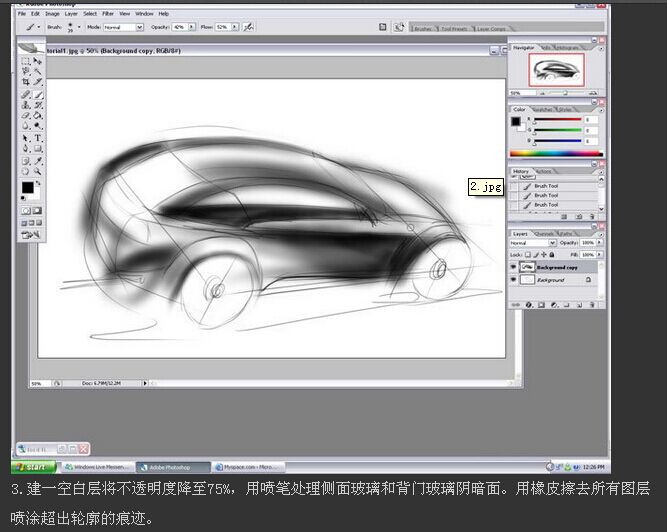Select the Notes tool
Viewport: 667px width, 532px height.
[26, 161]
